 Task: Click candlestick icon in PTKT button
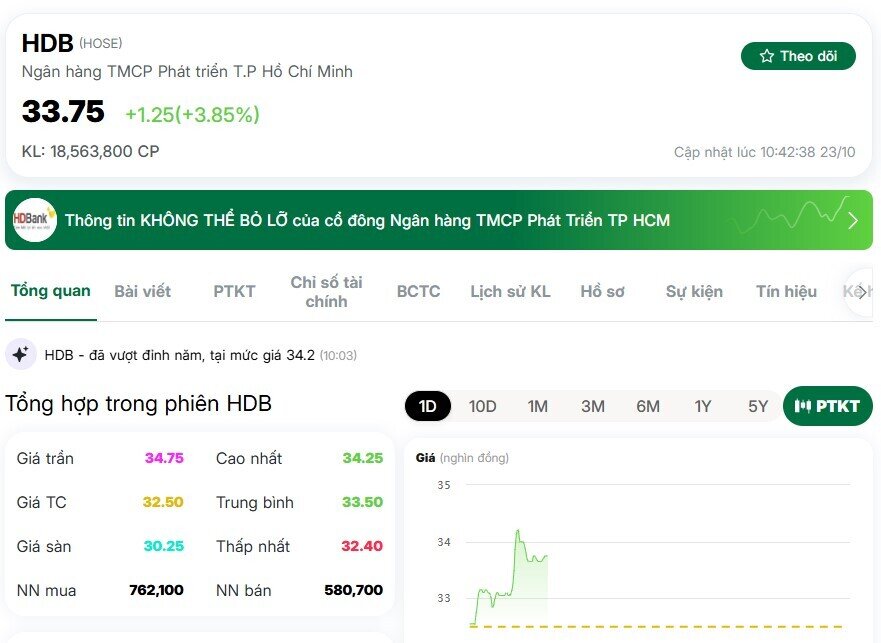[802, 406]
